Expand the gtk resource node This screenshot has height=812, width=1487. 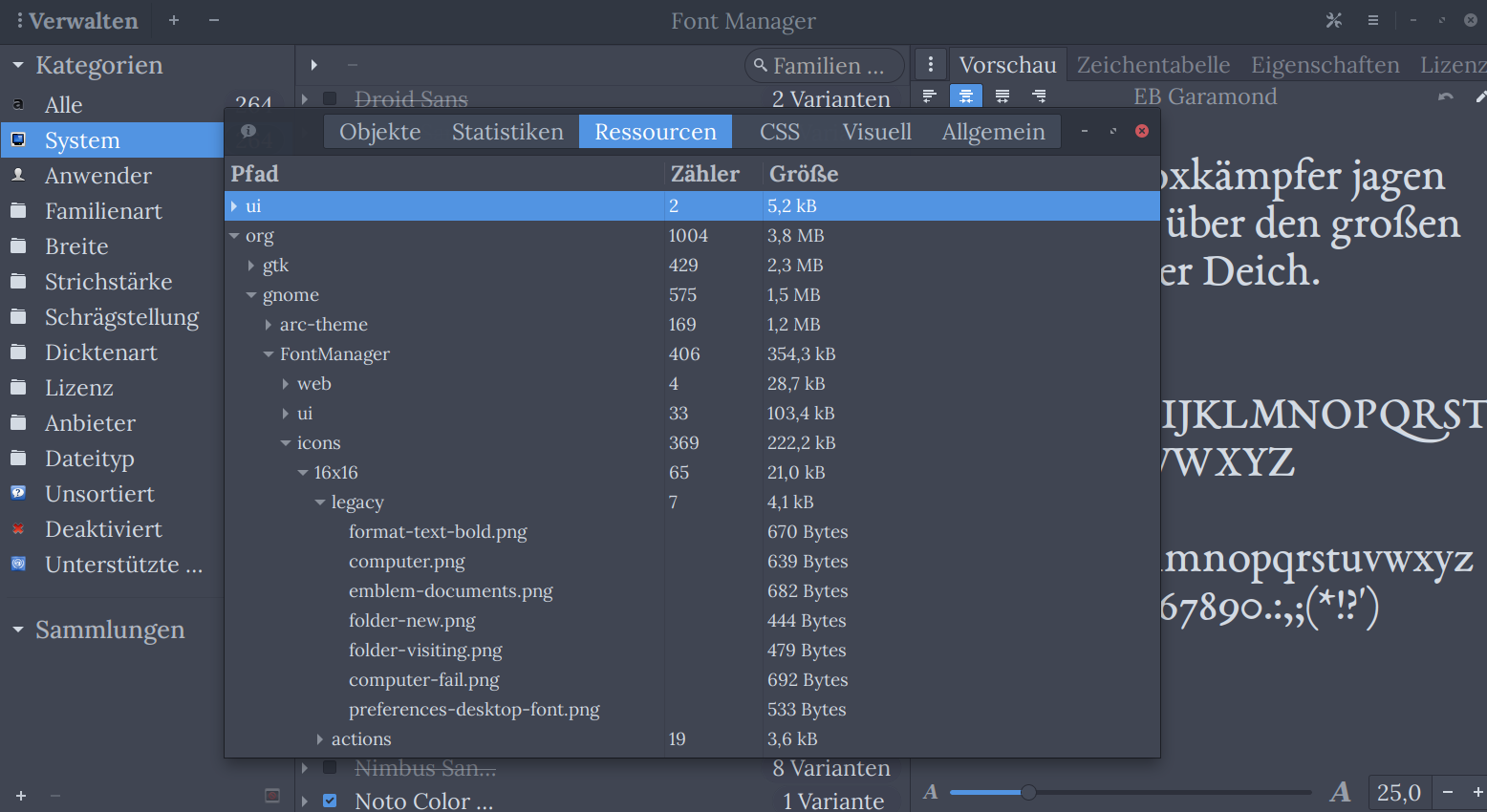251,265
